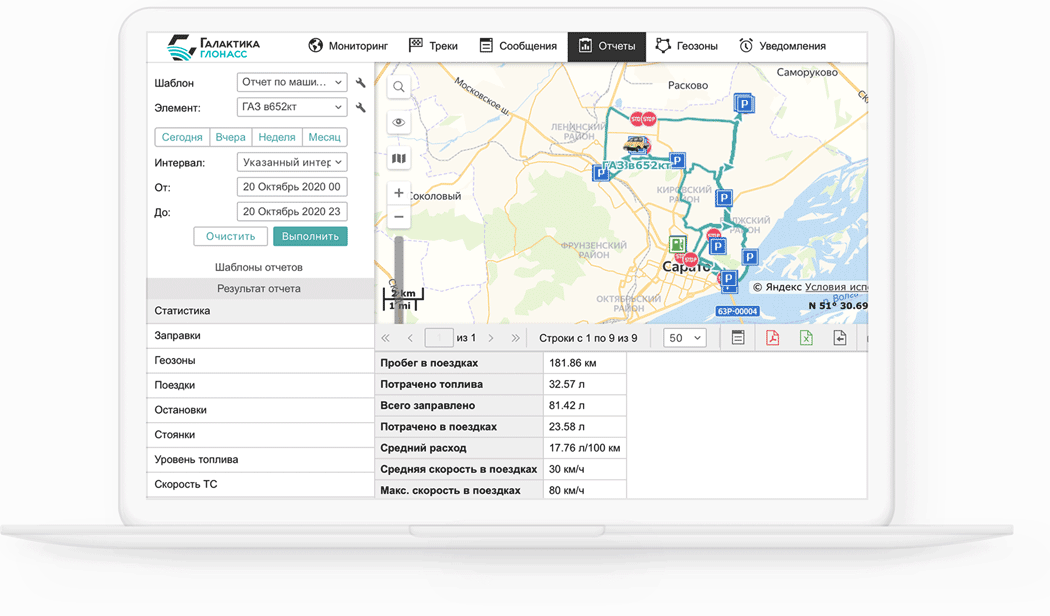1050x616 pixels.
Task: Select the Неделя period button
Action: point(277,137)
